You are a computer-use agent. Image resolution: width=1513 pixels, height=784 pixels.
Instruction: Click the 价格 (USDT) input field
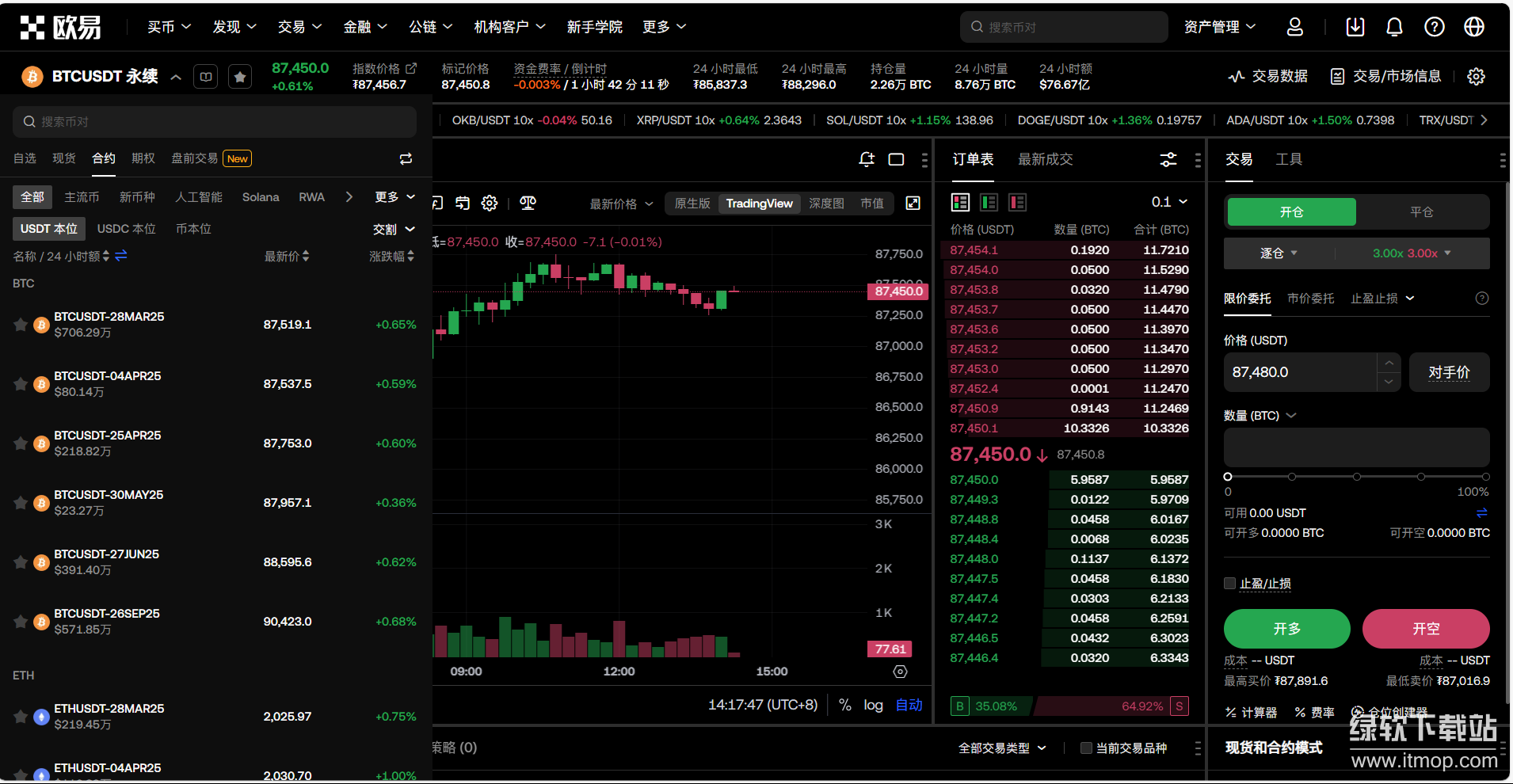[1299, 372]
